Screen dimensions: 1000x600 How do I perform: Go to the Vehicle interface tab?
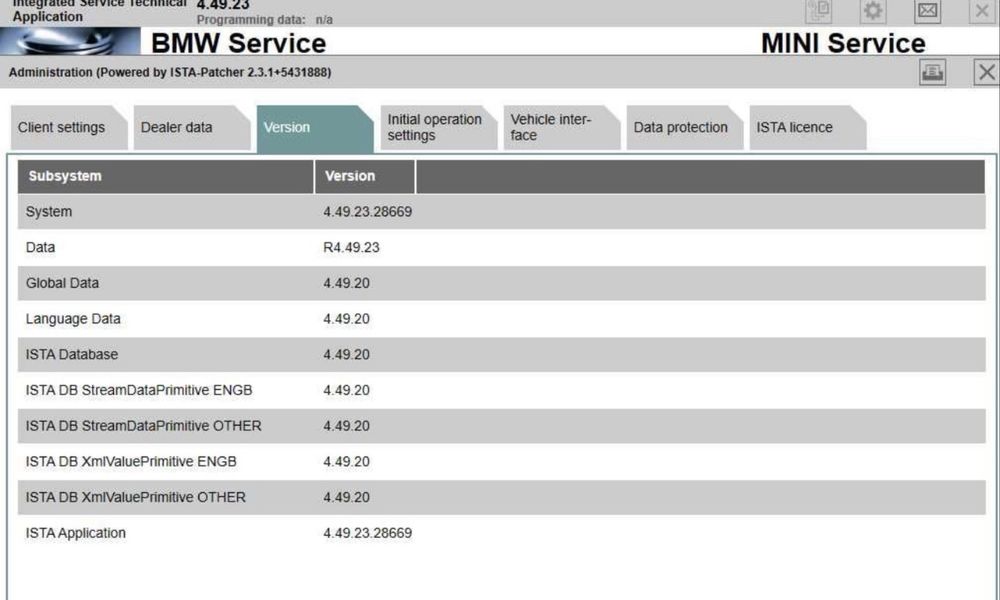(x=561, y=128)
